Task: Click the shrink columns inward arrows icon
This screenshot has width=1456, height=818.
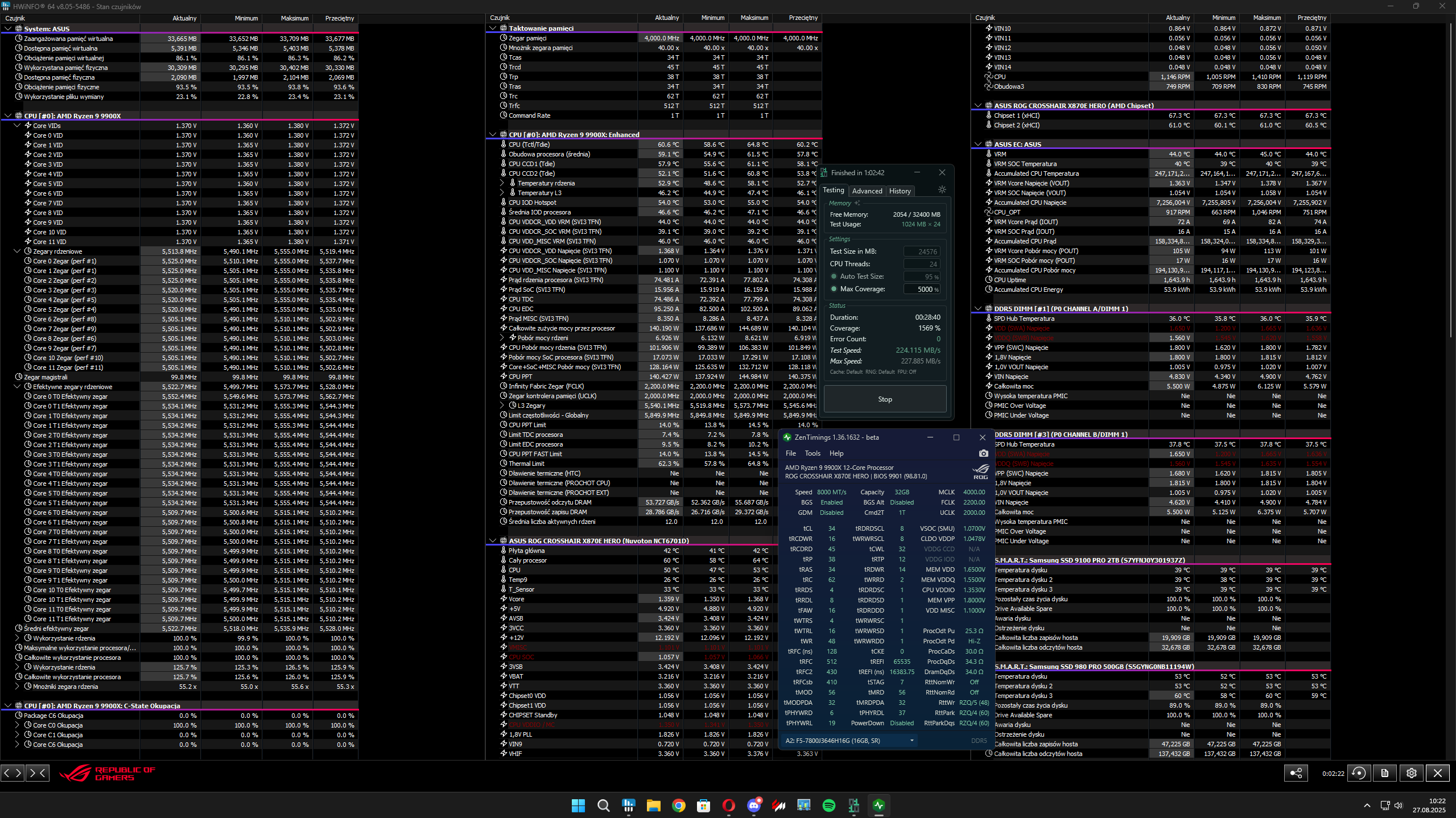Action: (37, 773)
